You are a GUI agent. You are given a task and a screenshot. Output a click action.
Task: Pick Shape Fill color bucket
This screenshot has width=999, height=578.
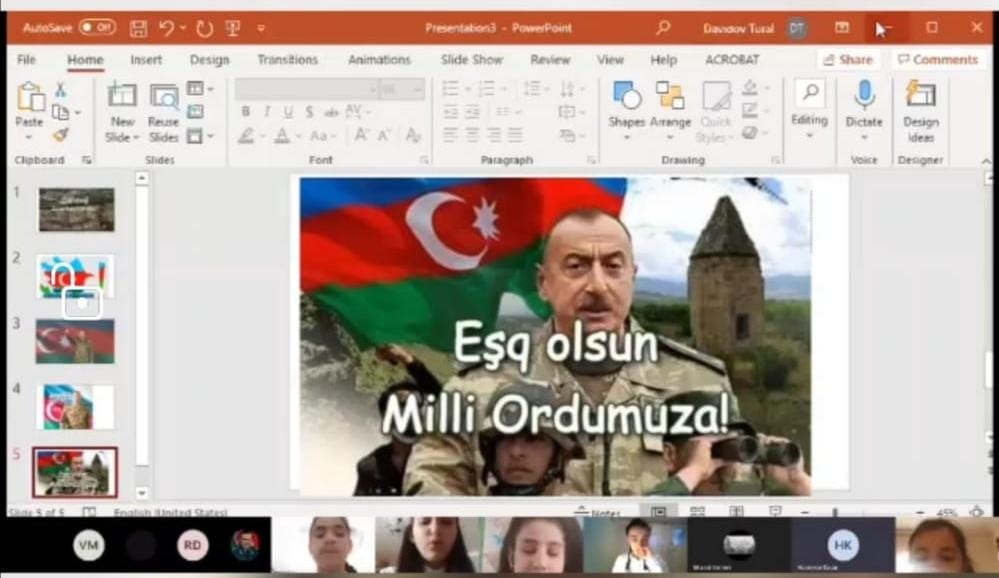coord(751,88)
